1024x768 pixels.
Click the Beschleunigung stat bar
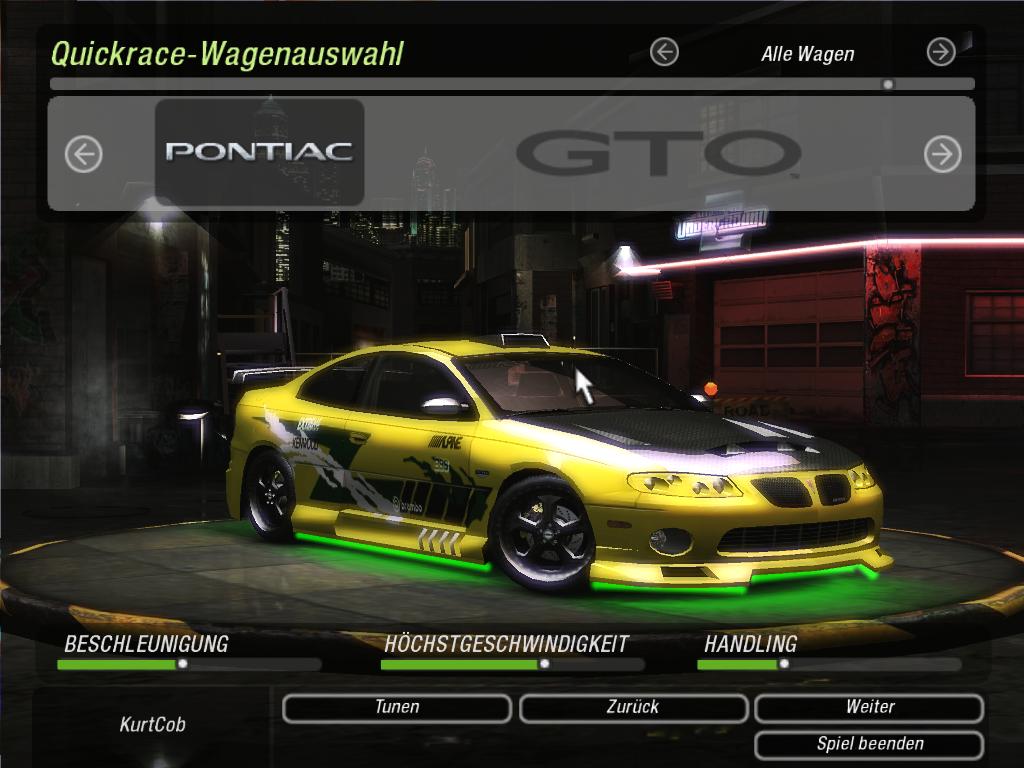tap(189, 664)
